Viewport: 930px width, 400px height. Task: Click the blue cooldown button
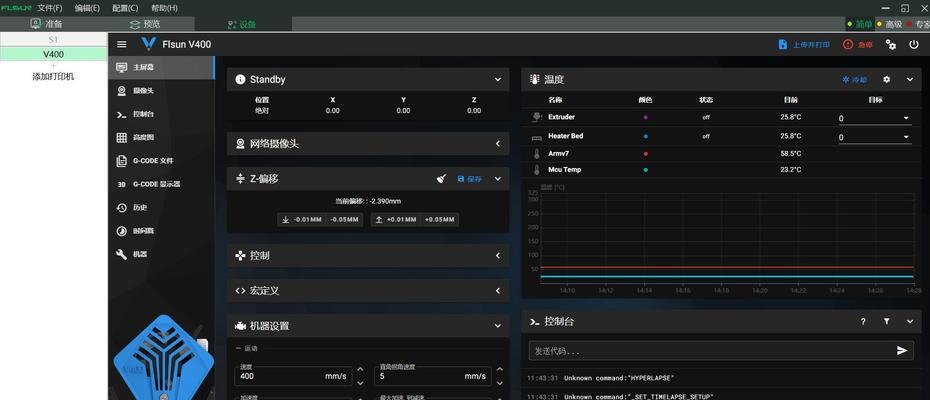coord(855,80)
